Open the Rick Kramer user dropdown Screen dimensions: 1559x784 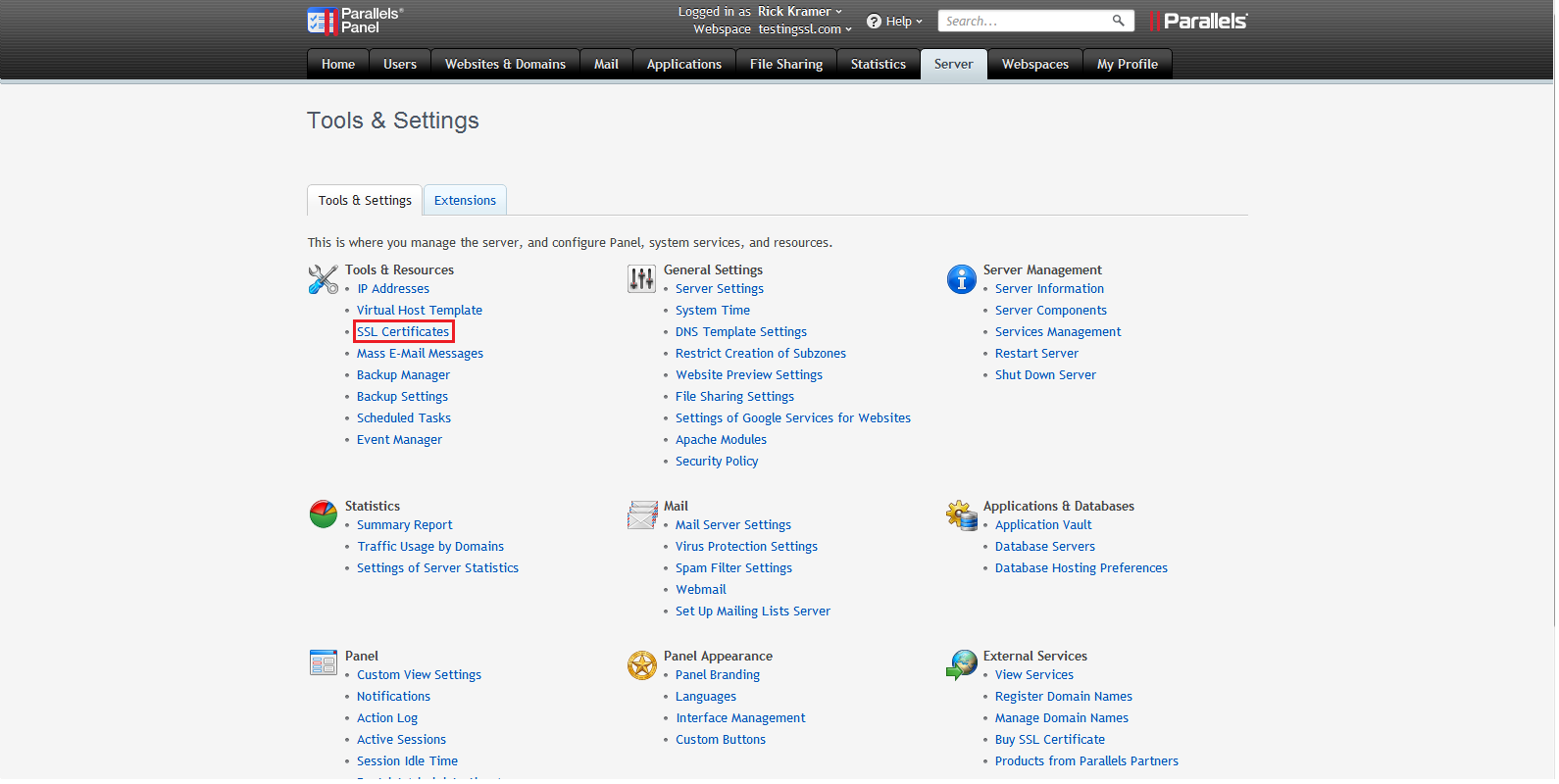tap(800, 12)
